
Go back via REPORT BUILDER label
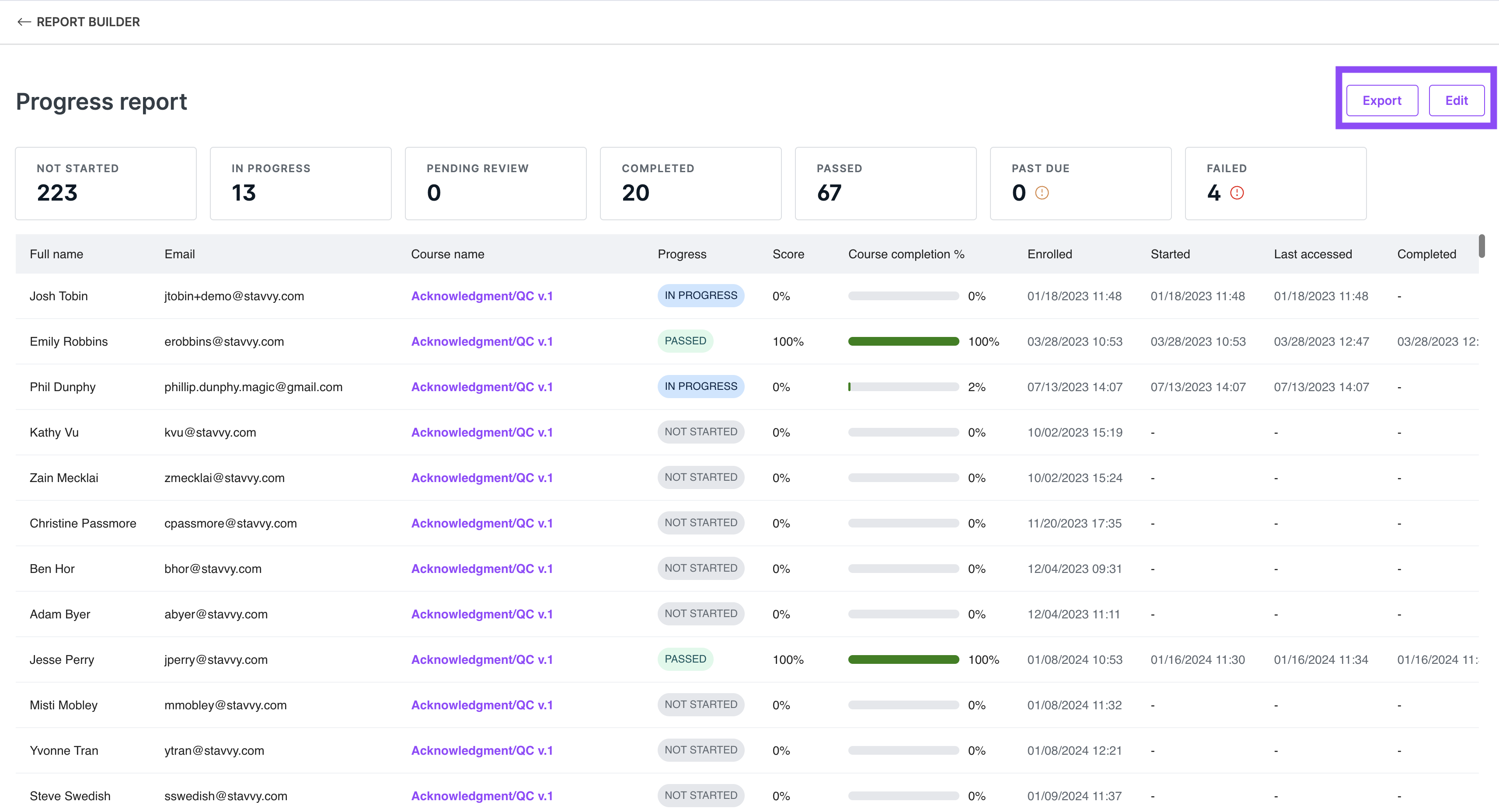point(88,22)
